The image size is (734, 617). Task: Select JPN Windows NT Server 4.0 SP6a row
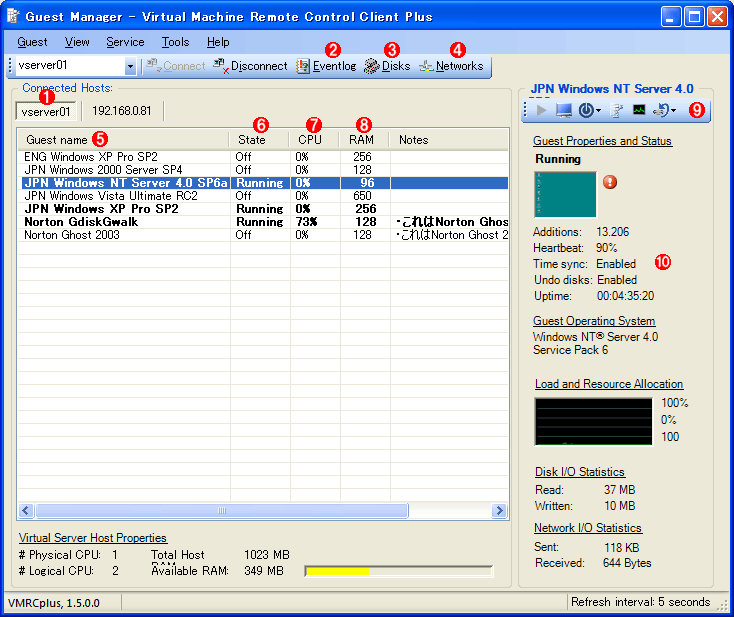click(x=263, y=183)
